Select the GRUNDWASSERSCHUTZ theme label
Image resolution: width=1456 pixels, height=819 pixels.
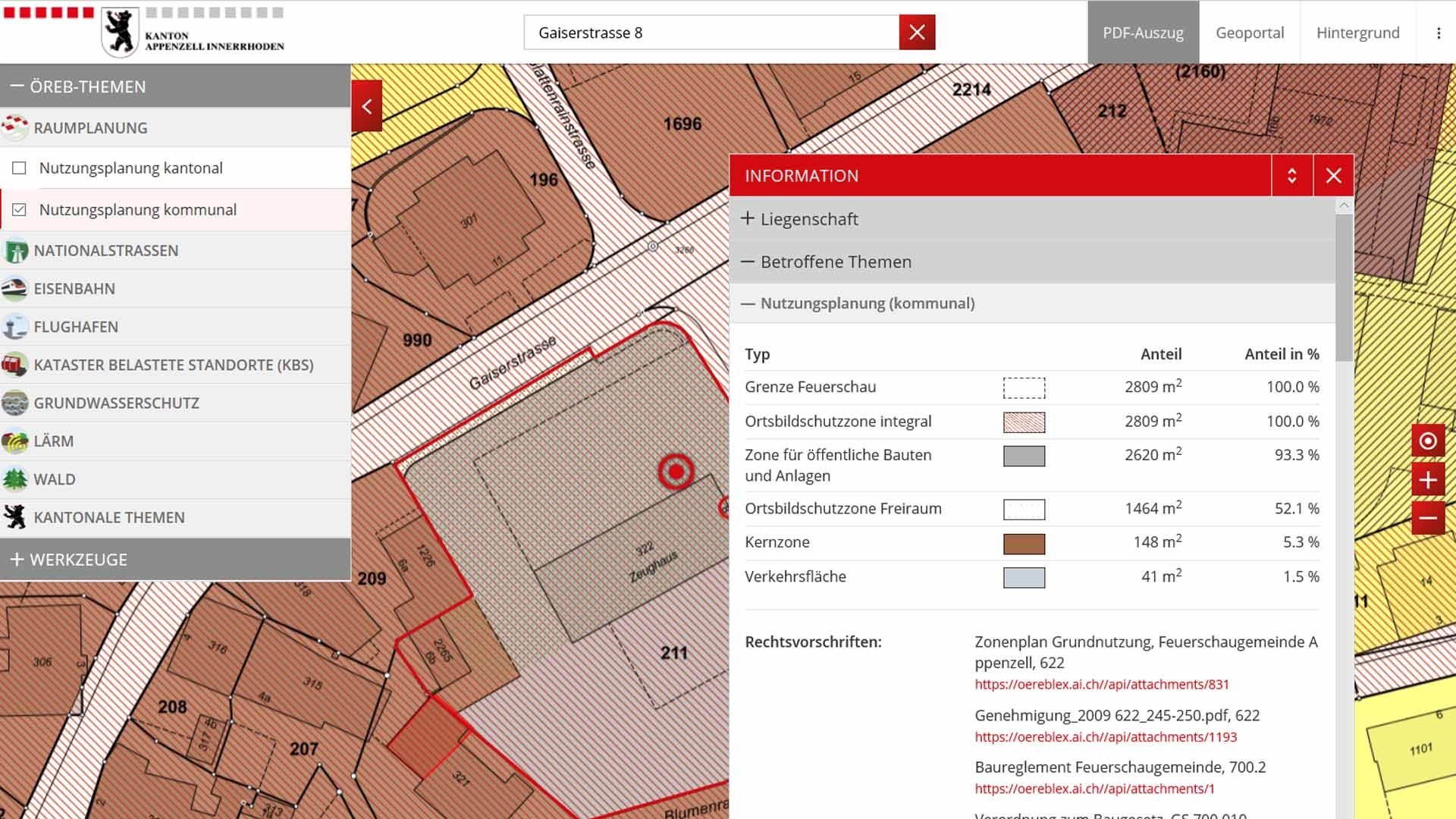click(x=116, y=403)
